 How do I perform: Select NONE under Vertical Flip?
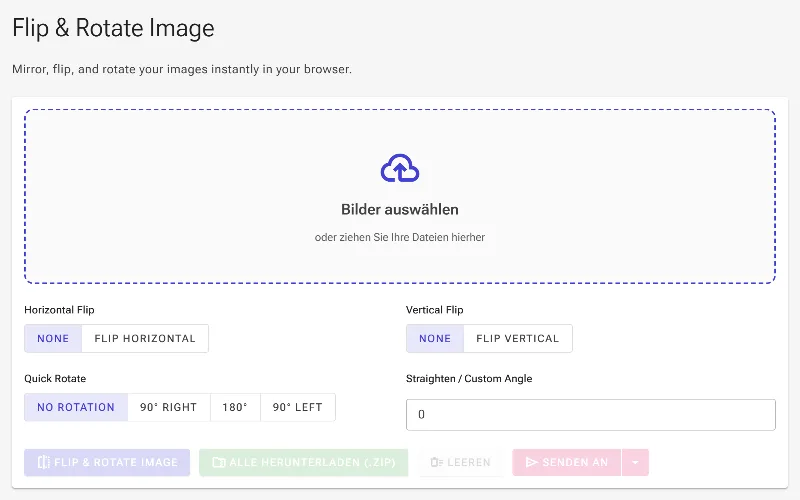pyautogui.click(x=435, y=338)
